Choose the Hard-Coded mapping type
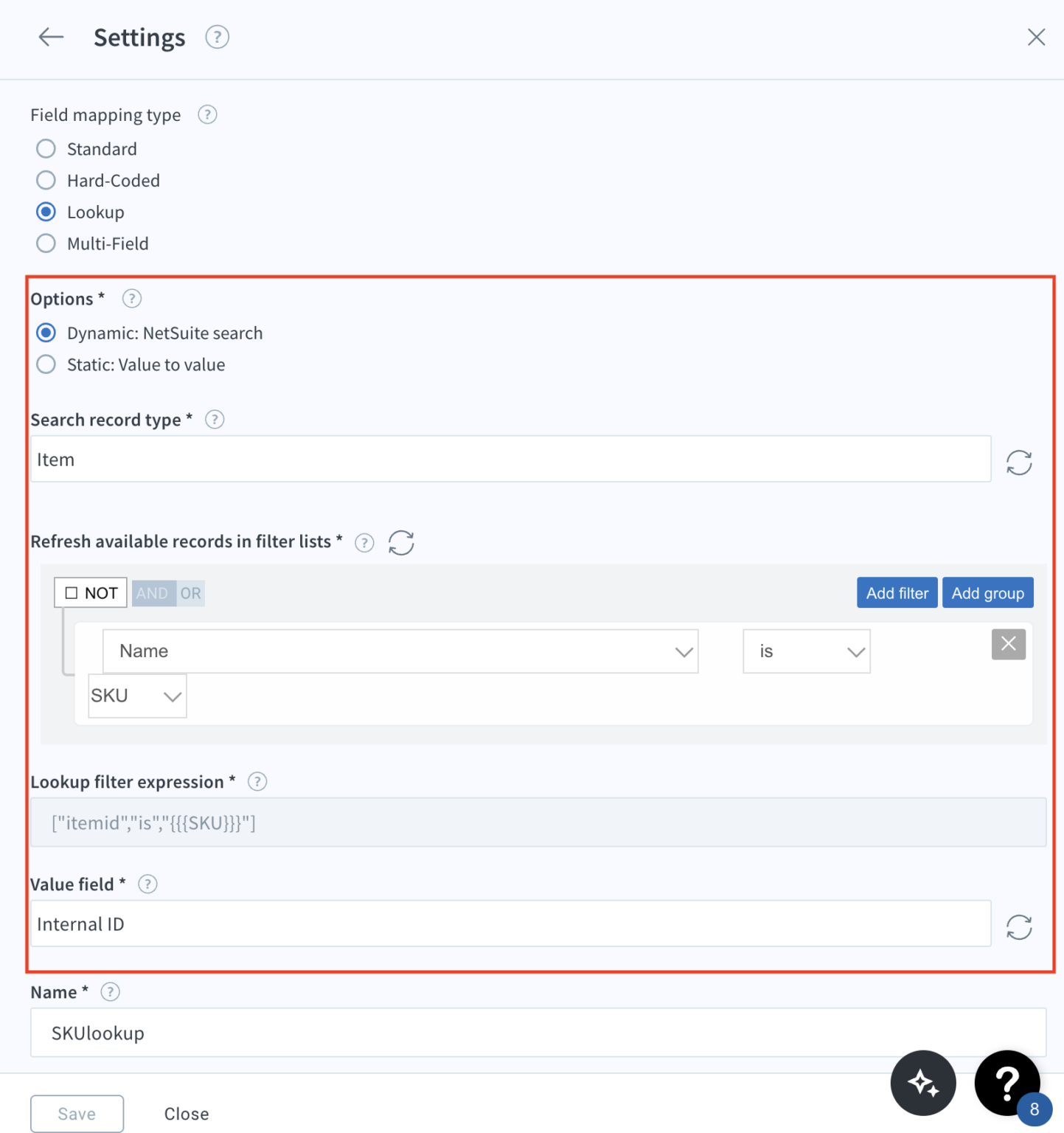The width and height of the screenshot is (1064, 1133). (46, 180)
